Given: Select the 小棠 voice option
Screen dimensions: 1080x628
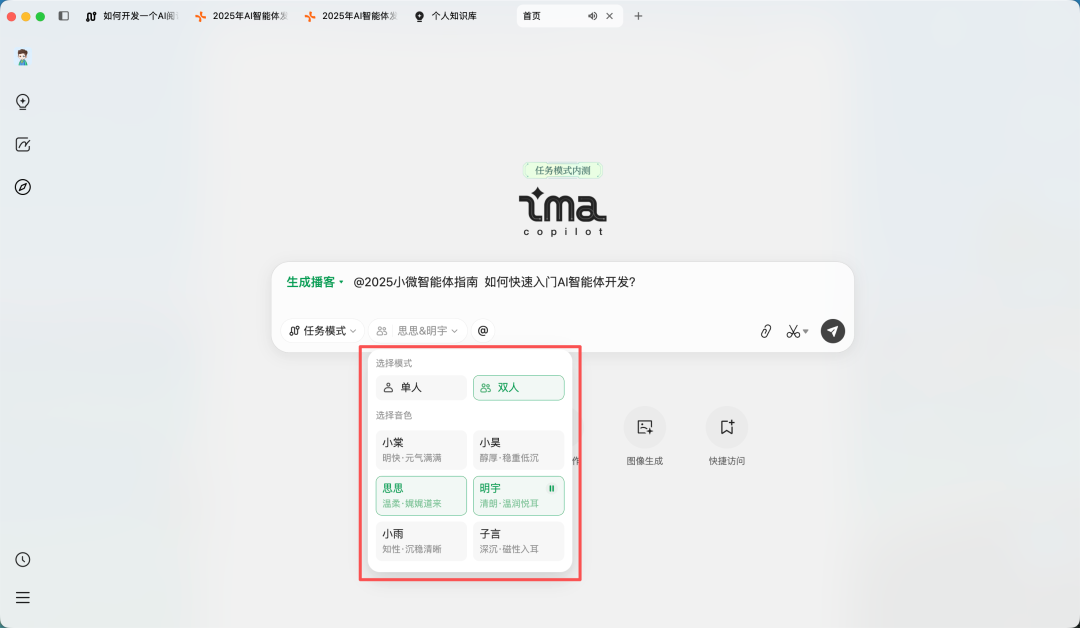Looking at the screenshot, I should [420, 449].
